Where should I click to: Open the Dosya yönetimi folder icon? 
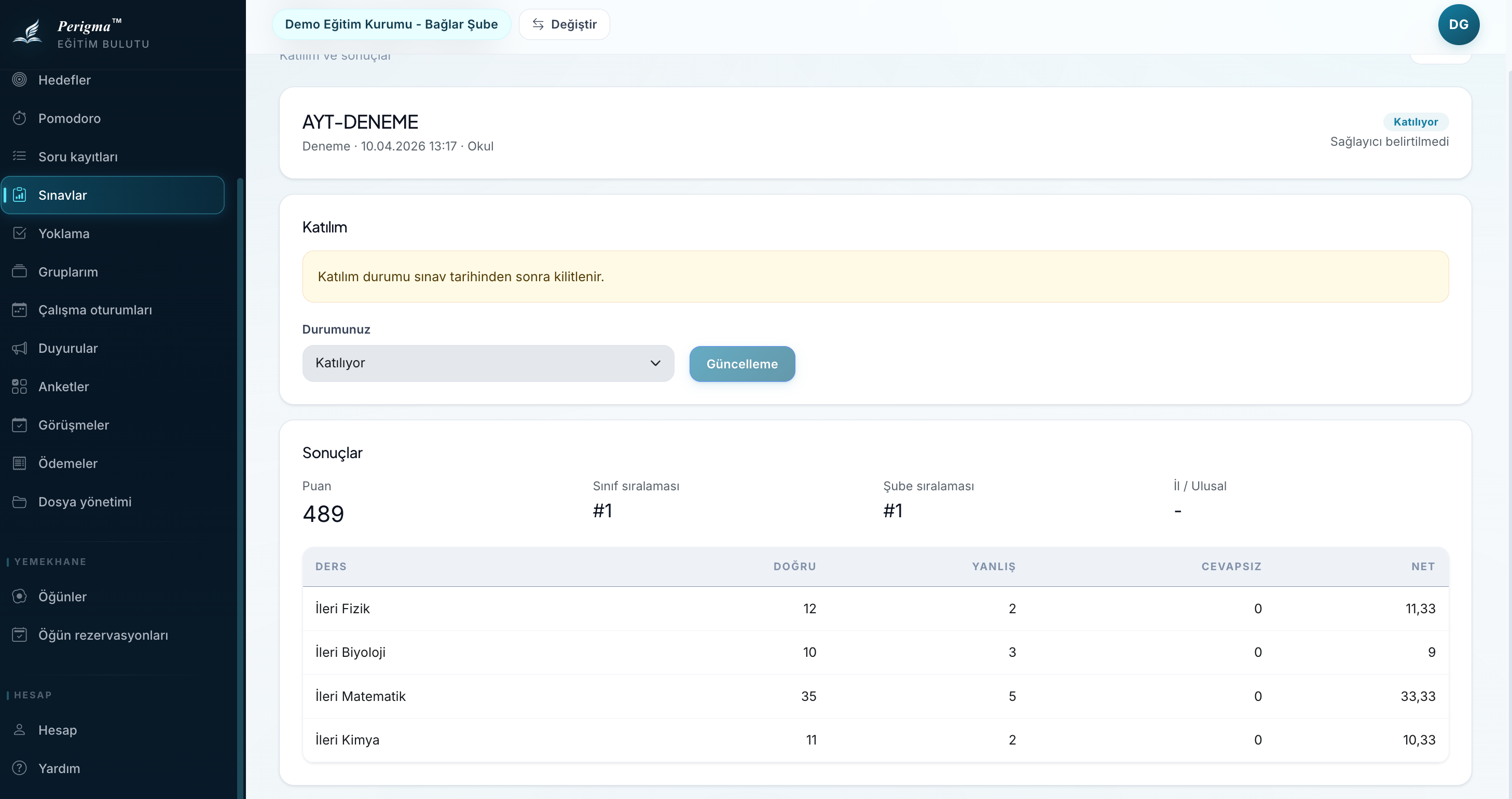point(19,501)
